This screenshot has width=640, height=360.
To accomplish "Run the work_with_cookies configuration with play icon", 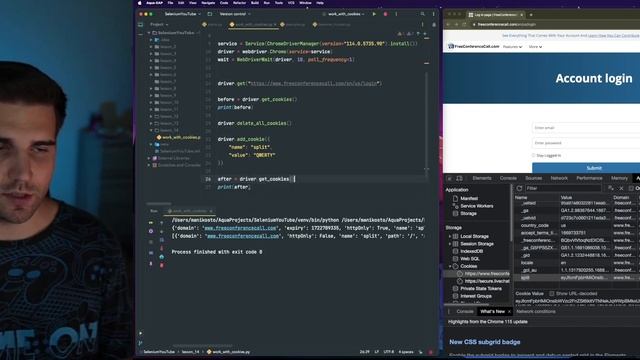I will tap(374, 14).
